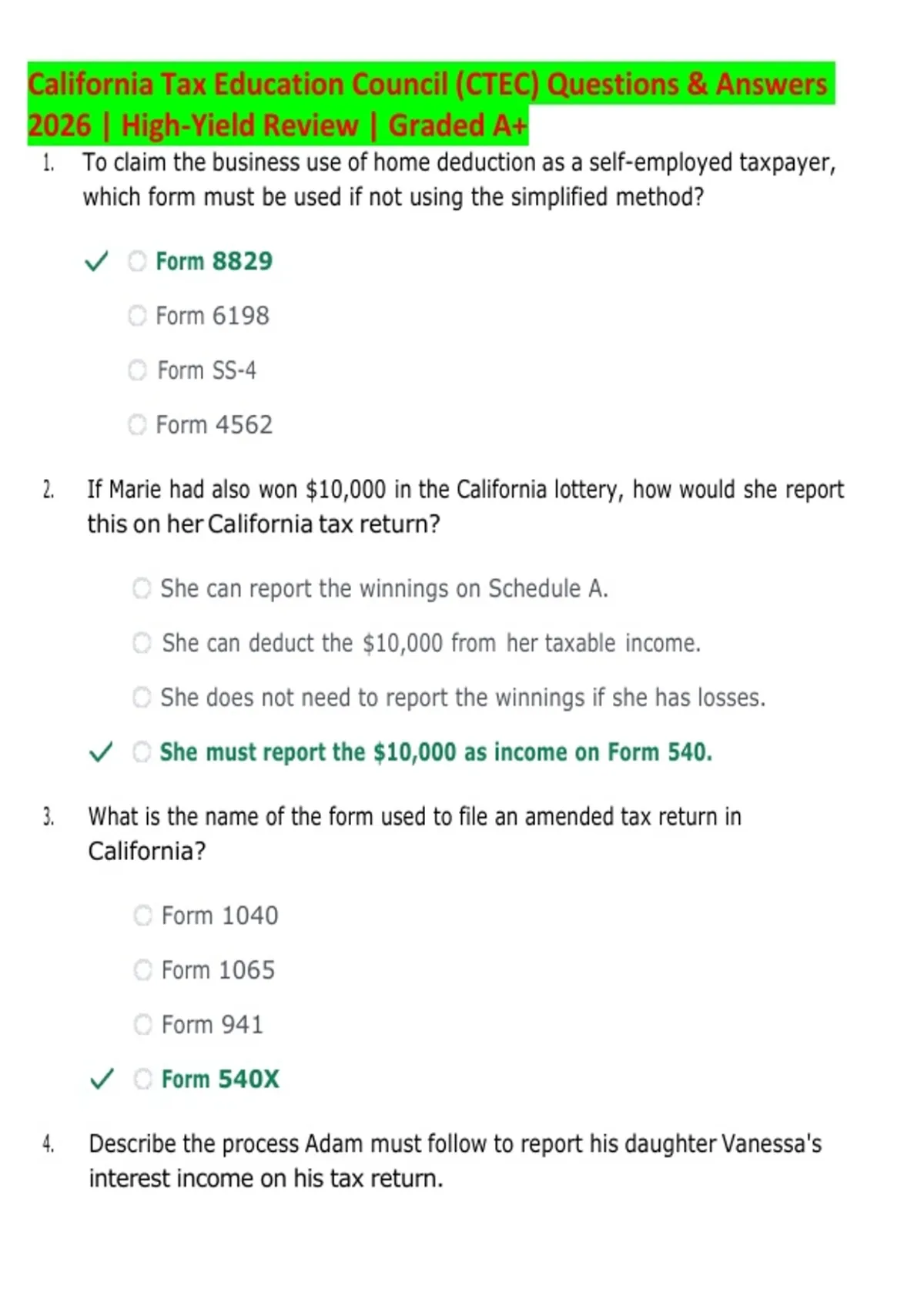Select 'She does not need to report' option
The height and width of the screenshot is (1309, 924).
pyautogui.click(x=142, y=698)
